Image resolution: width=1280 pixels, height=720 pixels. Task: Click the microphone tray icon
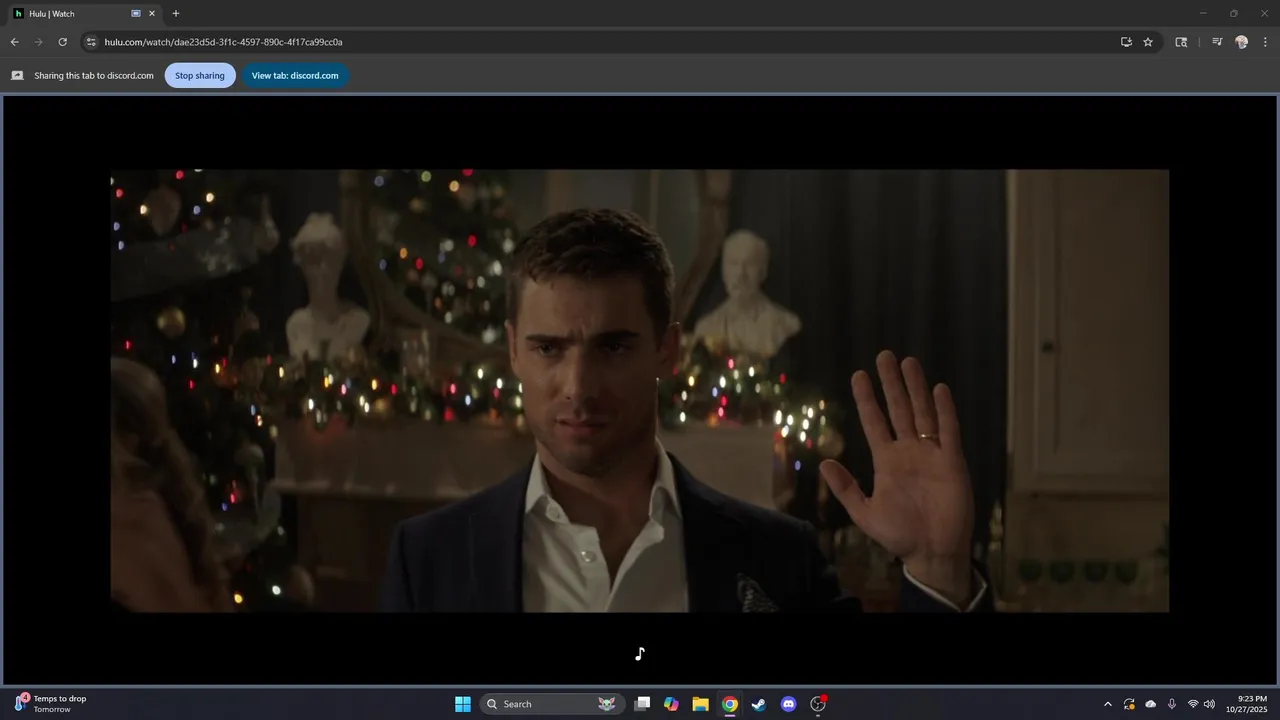pos(1172,704)
